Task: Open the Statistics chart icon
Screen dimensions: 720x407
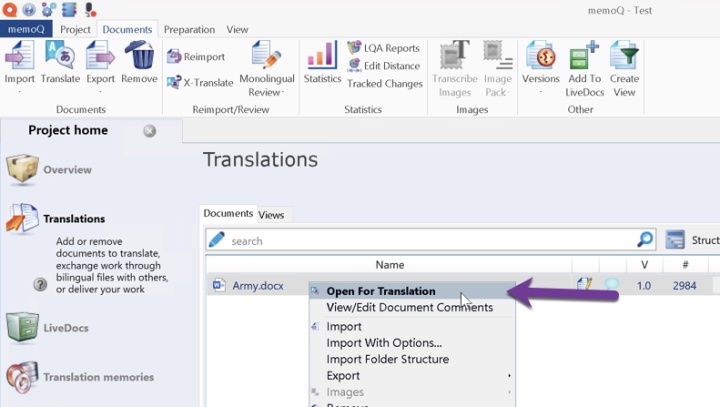Action: pyautogui.click(x=322, y=56)
